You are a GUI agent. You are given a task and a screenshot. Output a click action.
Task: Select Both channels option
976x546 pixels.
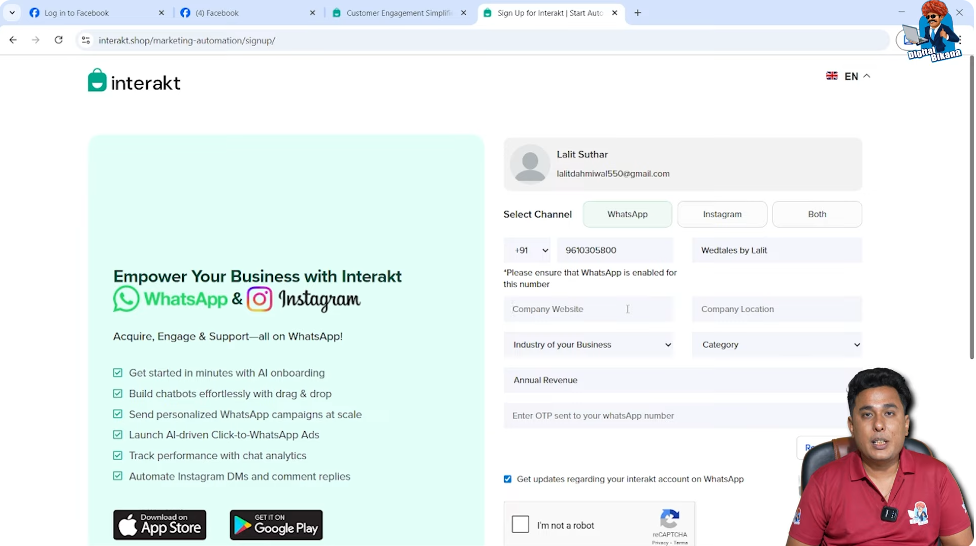817,214
